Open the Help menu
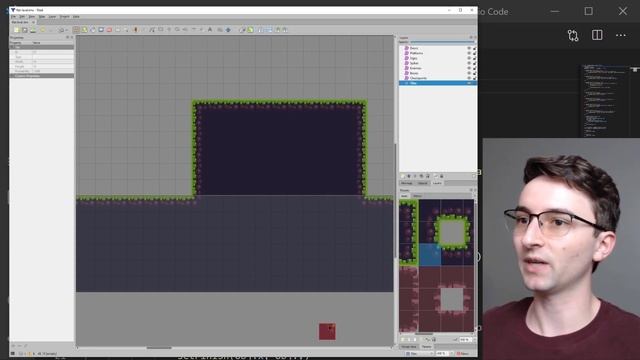This screenshot has width=640, height=360. [76, 17]
